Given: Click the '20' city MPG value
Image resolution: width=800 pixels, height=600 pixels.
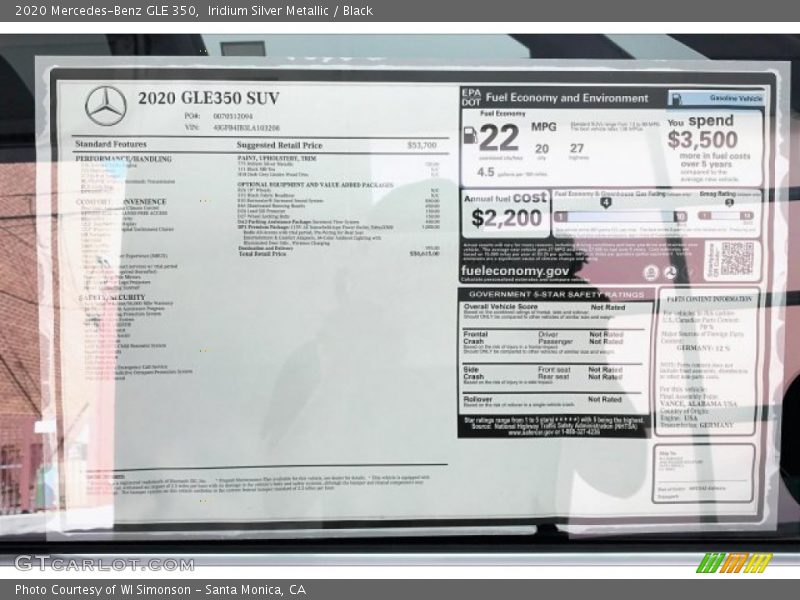Looking at the screenshot, I should [542, 148].
